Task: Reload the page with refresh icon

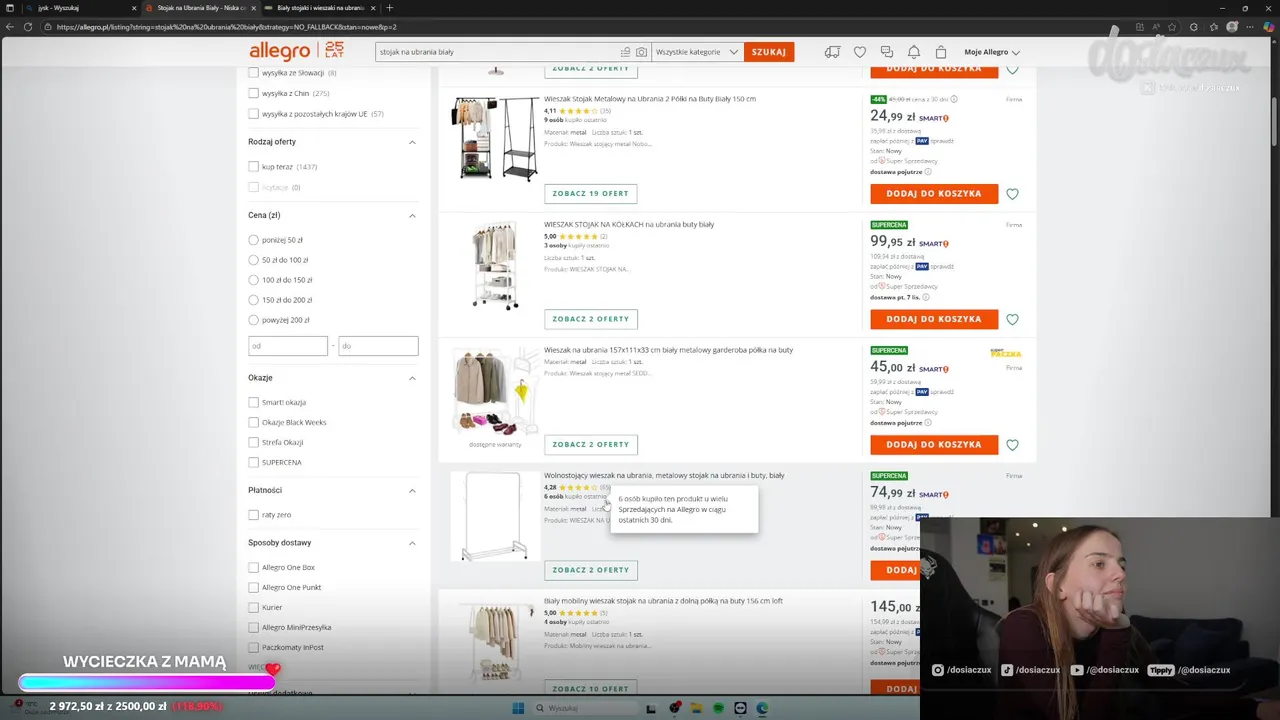Action: pos(28,27)
